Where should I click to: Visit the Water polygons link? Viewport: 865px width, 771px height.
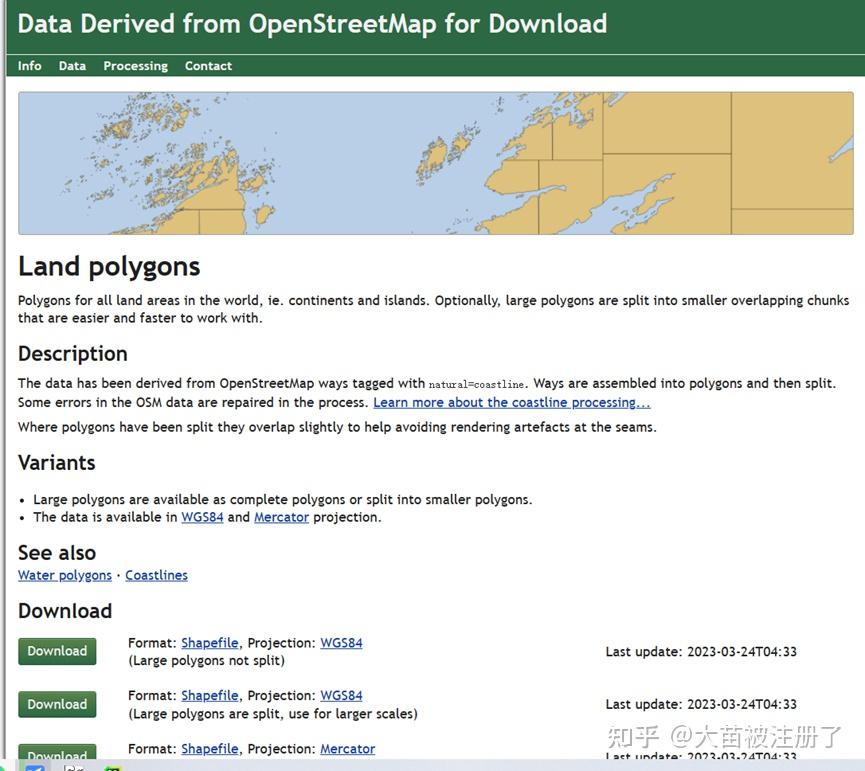[65, 575]
